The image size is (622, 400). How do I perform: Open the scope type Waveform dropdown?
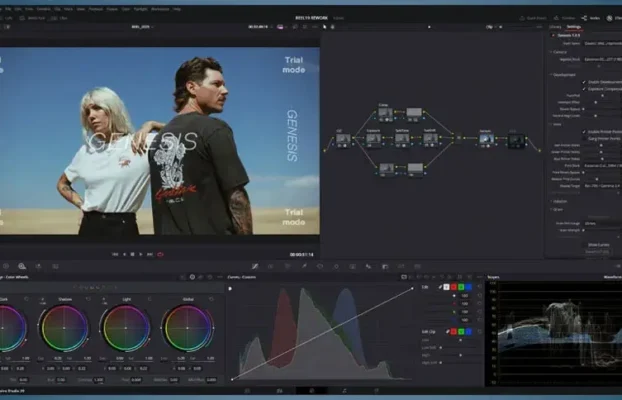[x=612, y=277]
